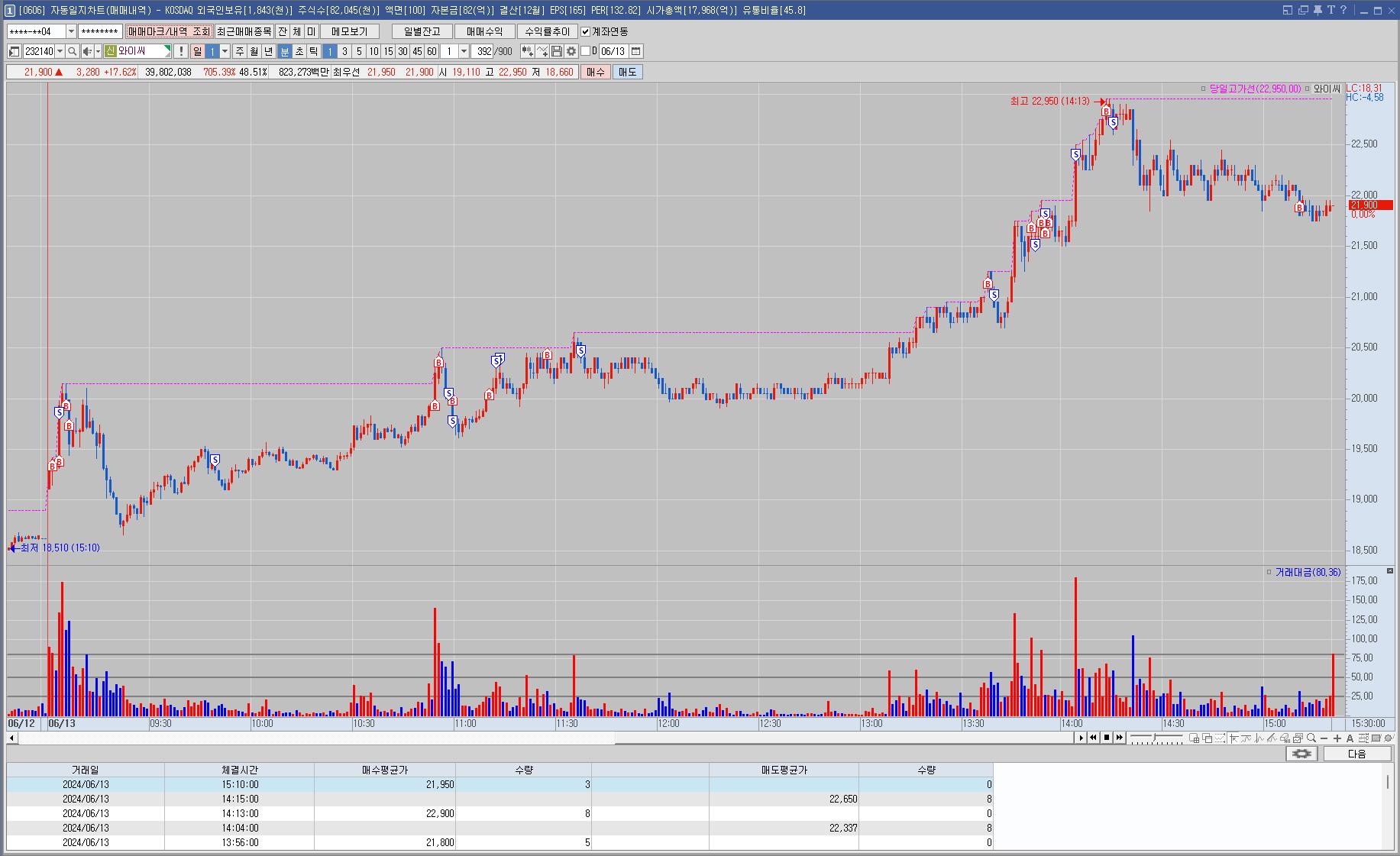Click the exclamation mark stock info icon
Viewport: 1400px width, 856px height.
(x=181, y=51)
